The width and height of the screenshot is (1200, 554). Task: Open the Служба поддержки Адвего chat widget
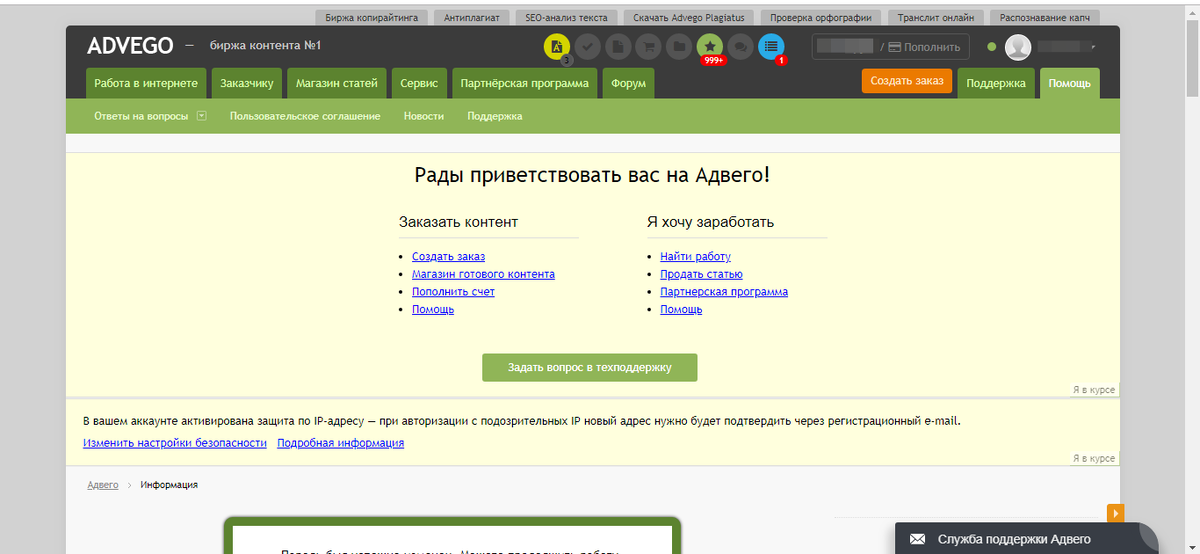point(1026,539)
